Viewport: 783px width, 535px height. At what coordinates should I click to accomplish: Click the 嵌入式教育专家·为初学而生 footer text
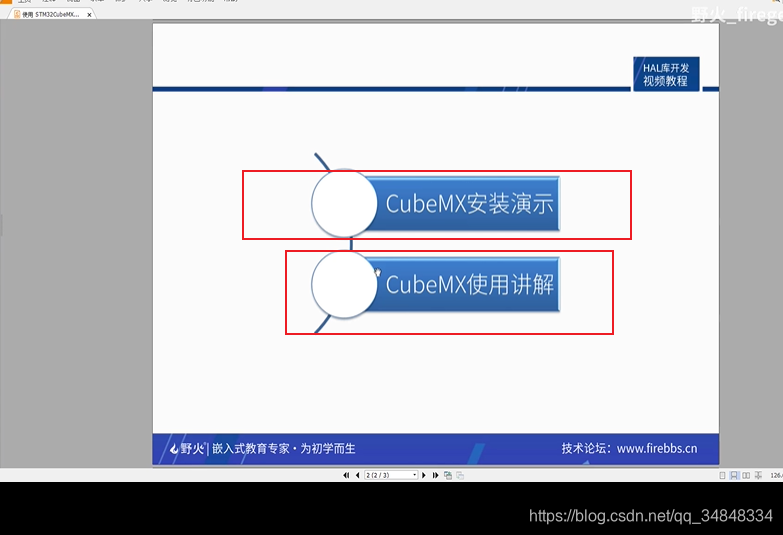(284, 449)
